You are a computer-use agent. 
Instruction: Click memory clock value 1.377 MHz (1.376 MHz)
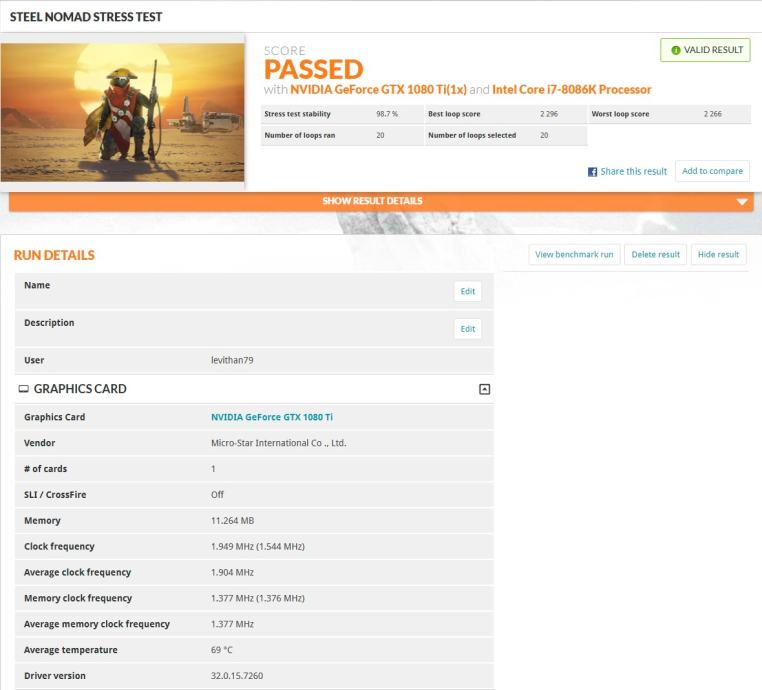click(258, 598)
